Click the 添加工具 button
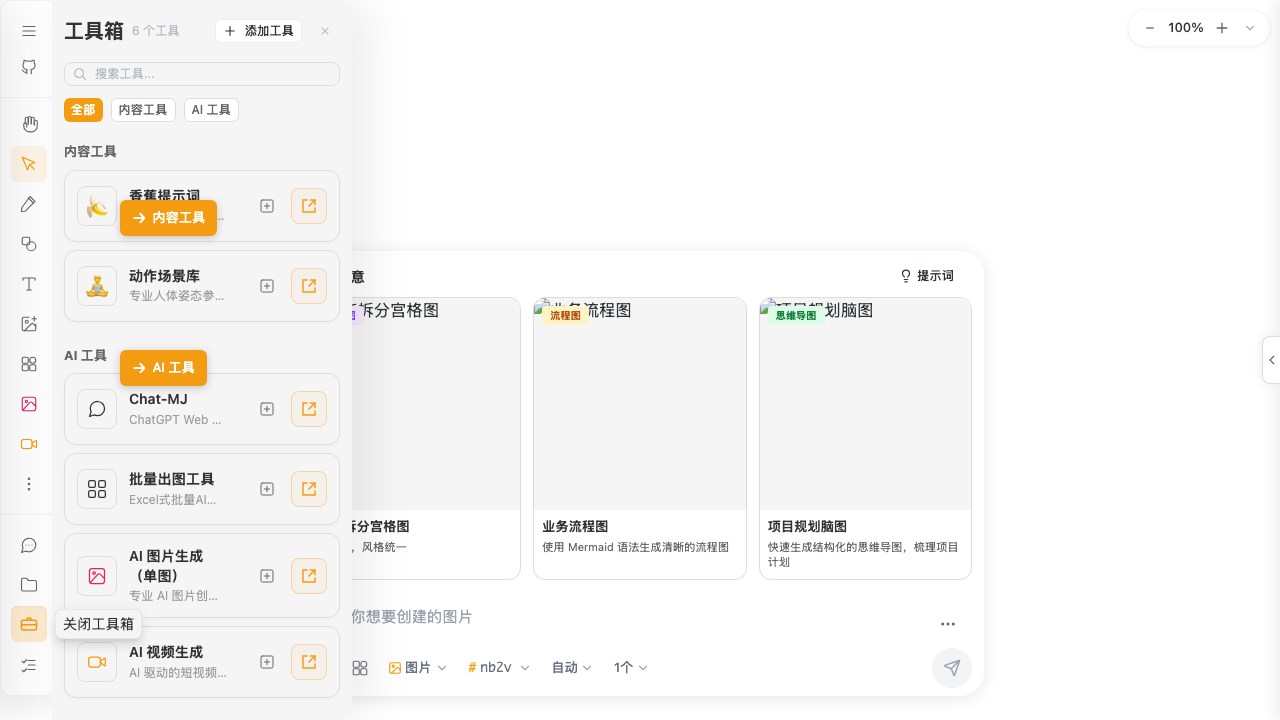This screenshot has width=1280, height=720. pyautogui.click(x=258, y=31)
